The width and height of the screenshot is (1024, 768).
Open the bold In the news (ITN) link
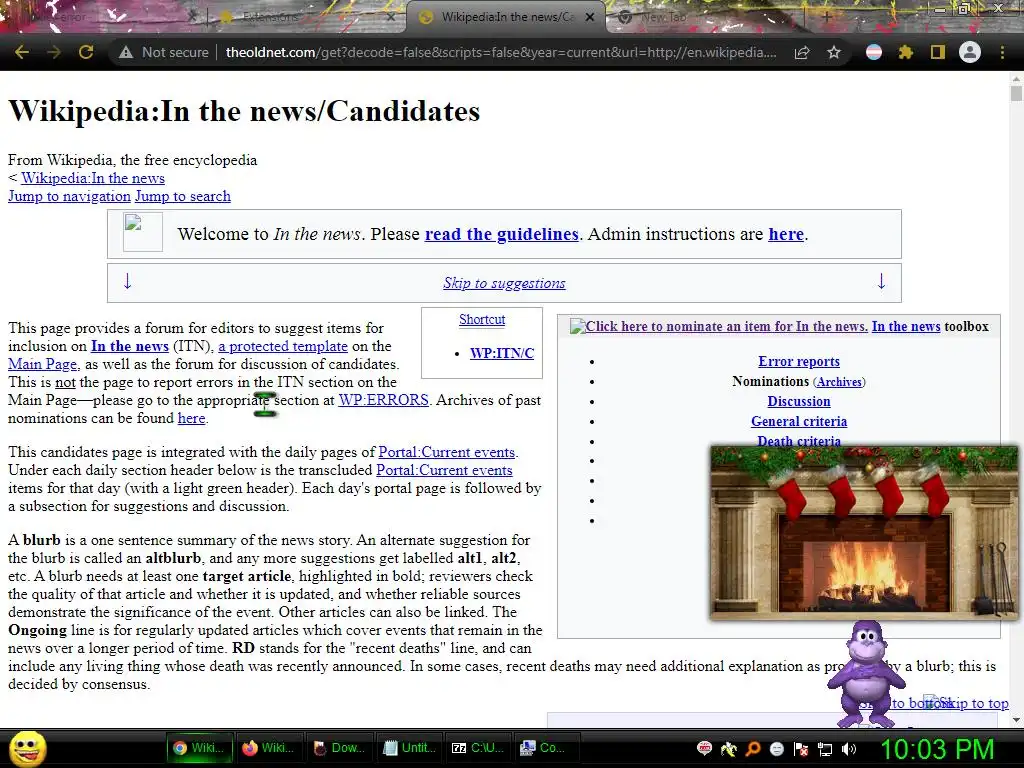pos(130,346)
